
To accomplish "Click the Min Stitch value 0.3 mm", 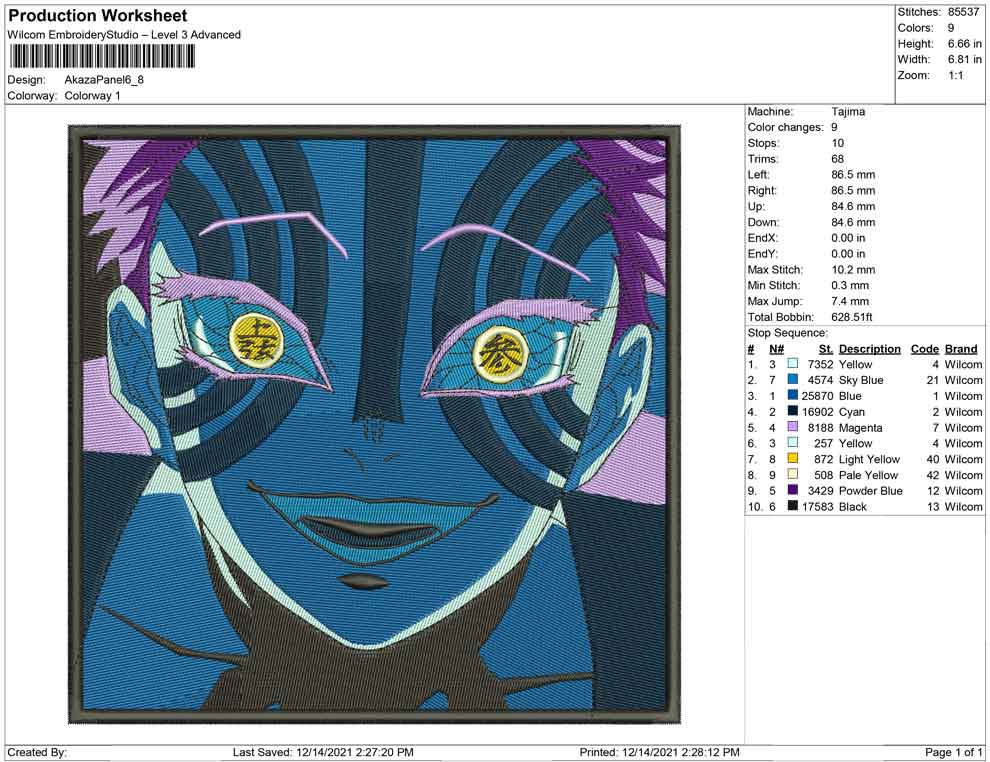I will pos(850,285).
